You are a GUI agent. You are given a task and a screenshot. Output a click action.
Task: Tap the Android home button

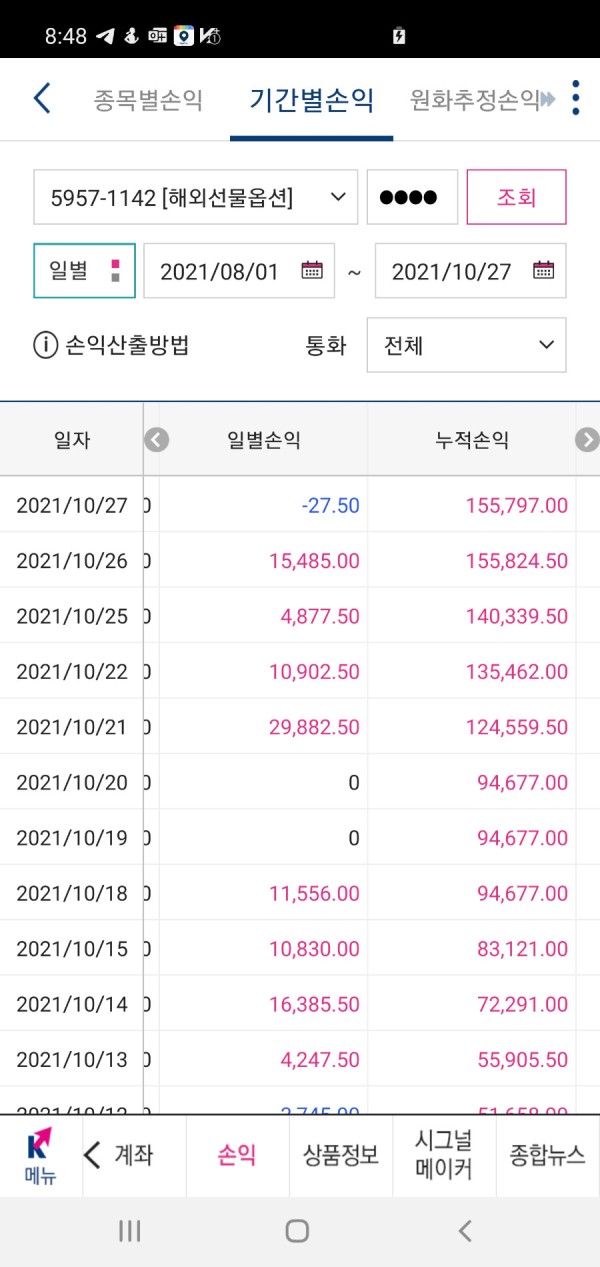(x=297, y=1231)
